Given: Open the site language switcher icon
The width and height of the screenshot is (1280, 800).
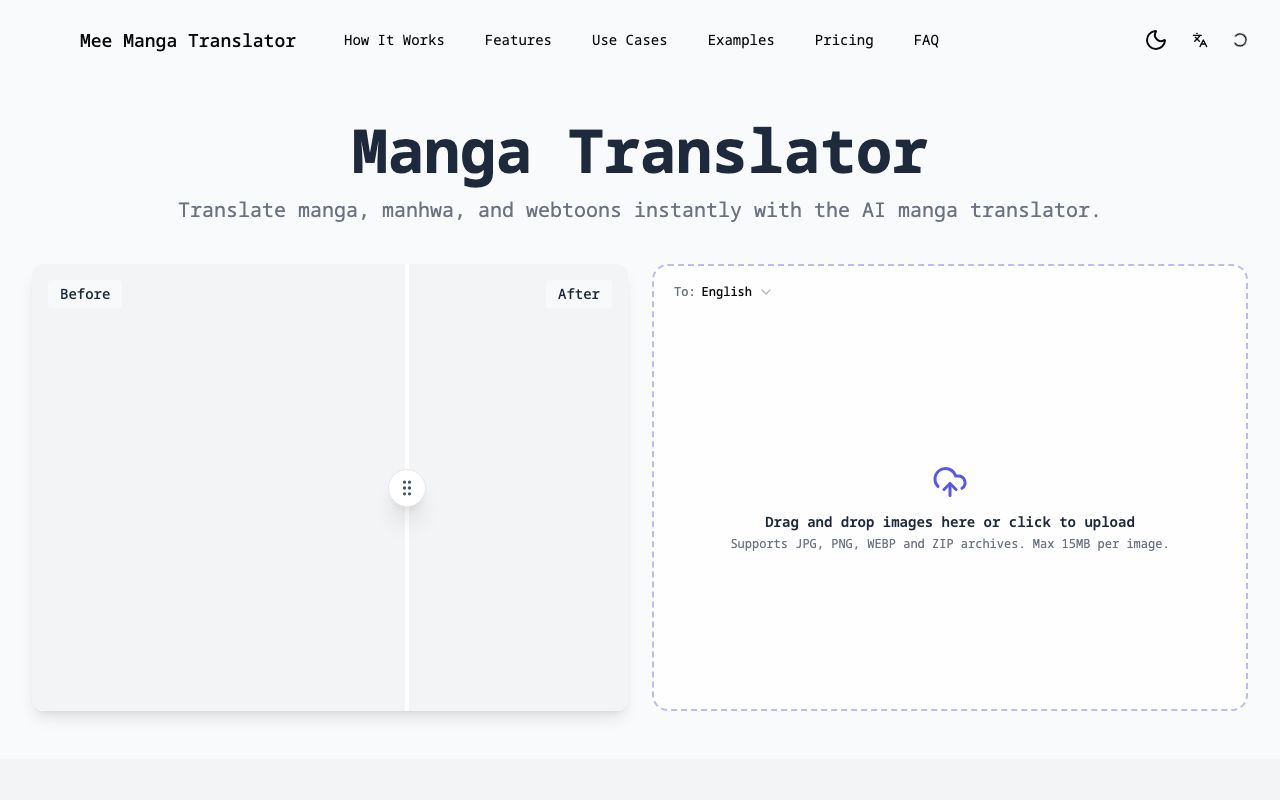Looking at the screenshot, I should click(1200, 40).
